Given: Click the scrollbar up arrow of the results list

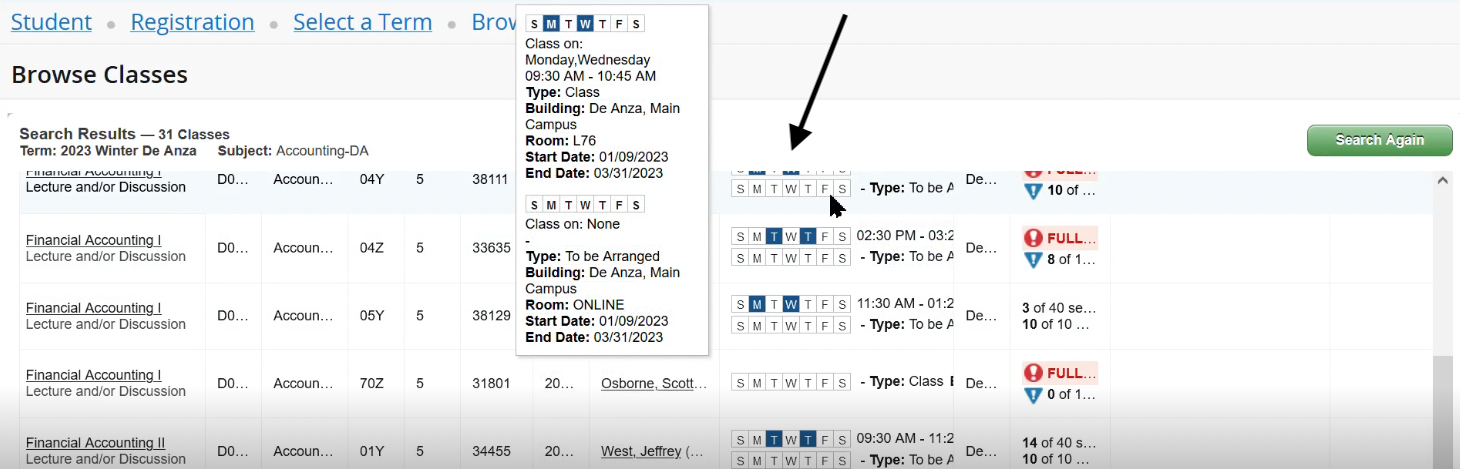Looking at the screenshot, I should tap(1442, 181).
